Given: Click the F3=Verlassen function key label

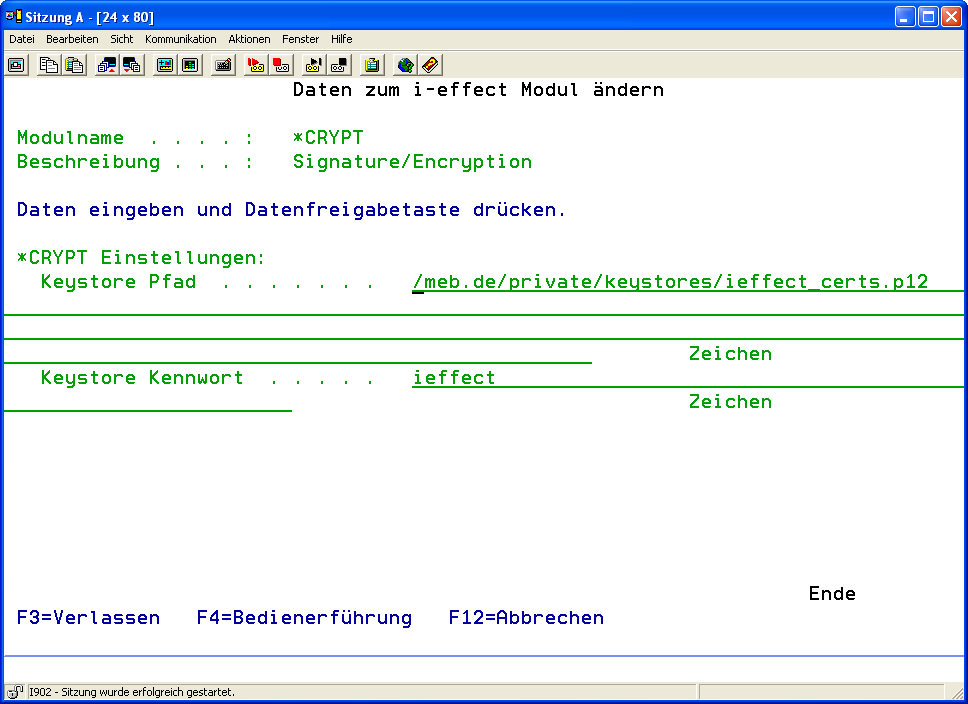Looking at the screenshot, I should [88, 618].
